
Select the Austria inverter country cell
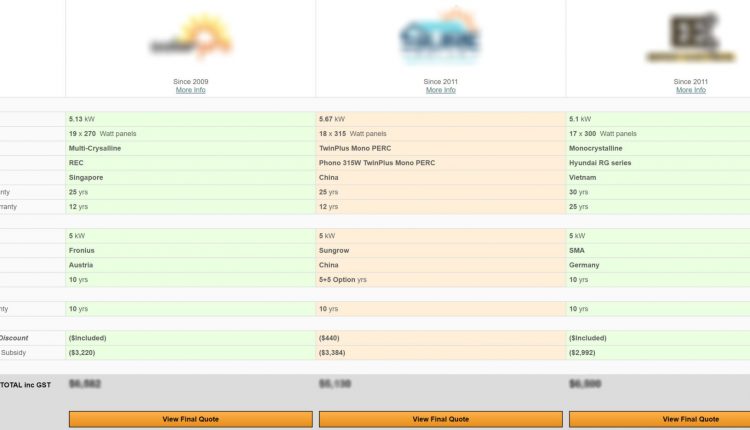point(190,265)
